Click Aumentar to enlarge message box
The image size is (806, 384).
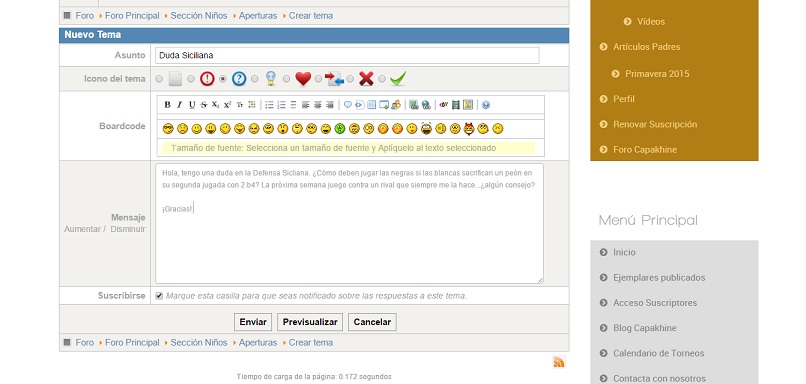82,229
